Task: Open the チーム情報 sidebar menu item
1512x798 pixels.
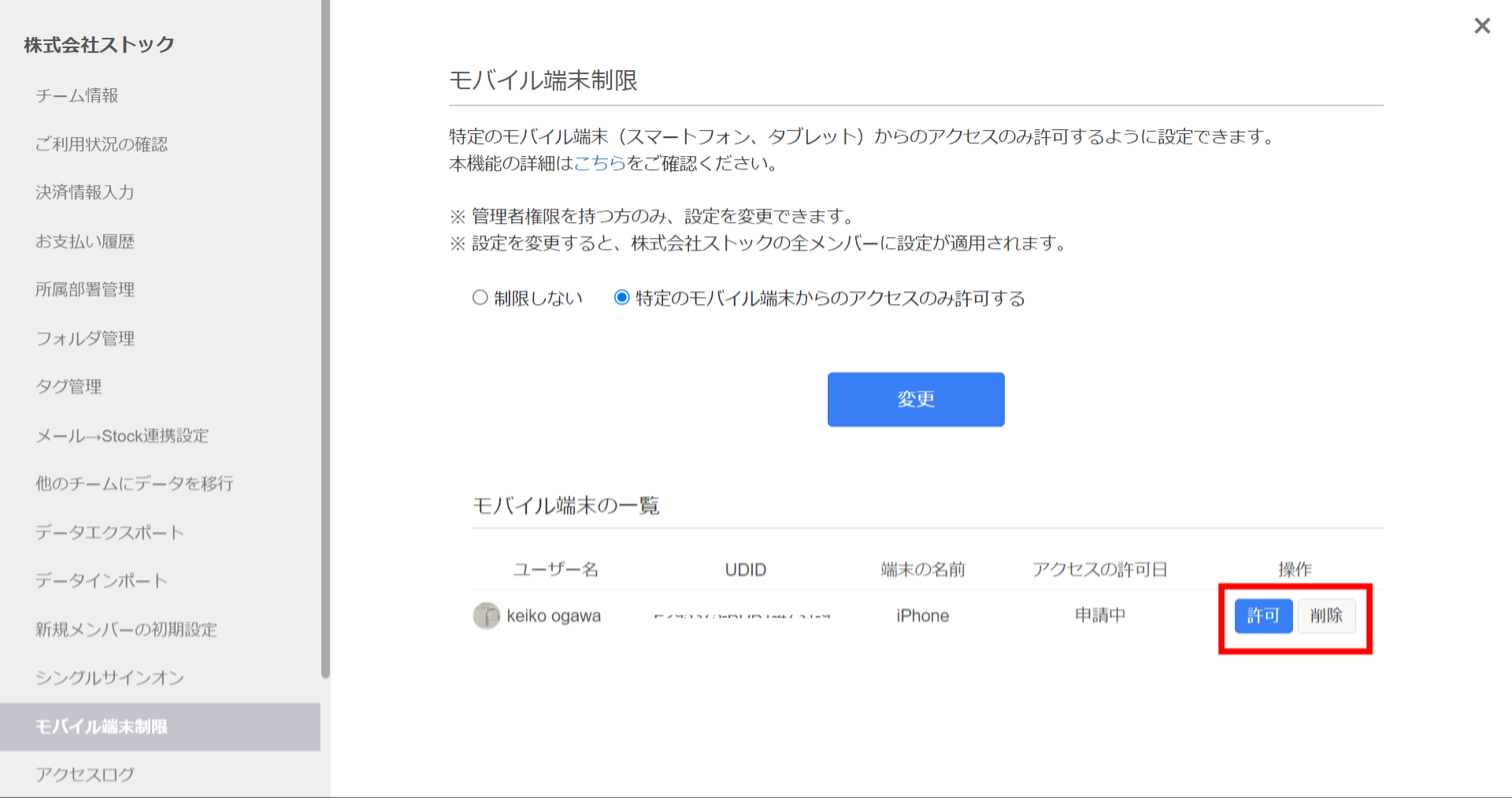Action: (x=78, y=95)
